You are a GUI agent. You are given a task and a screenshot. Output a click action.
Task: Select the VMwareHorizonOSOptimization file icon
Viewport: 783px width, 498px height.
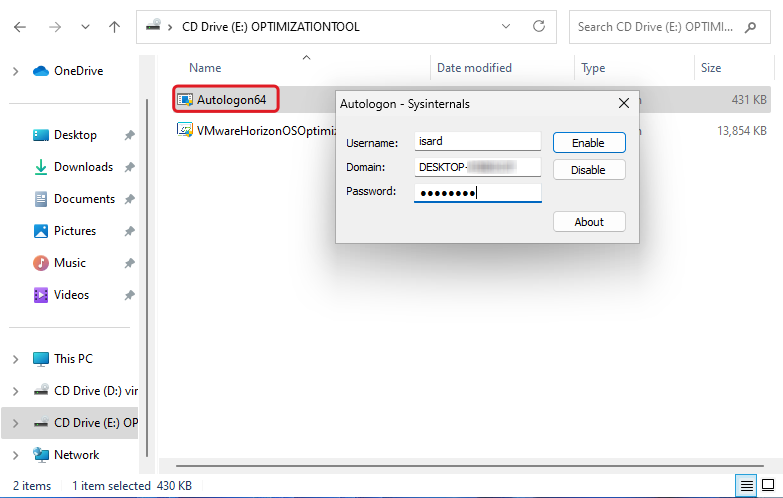pos(185,130)
